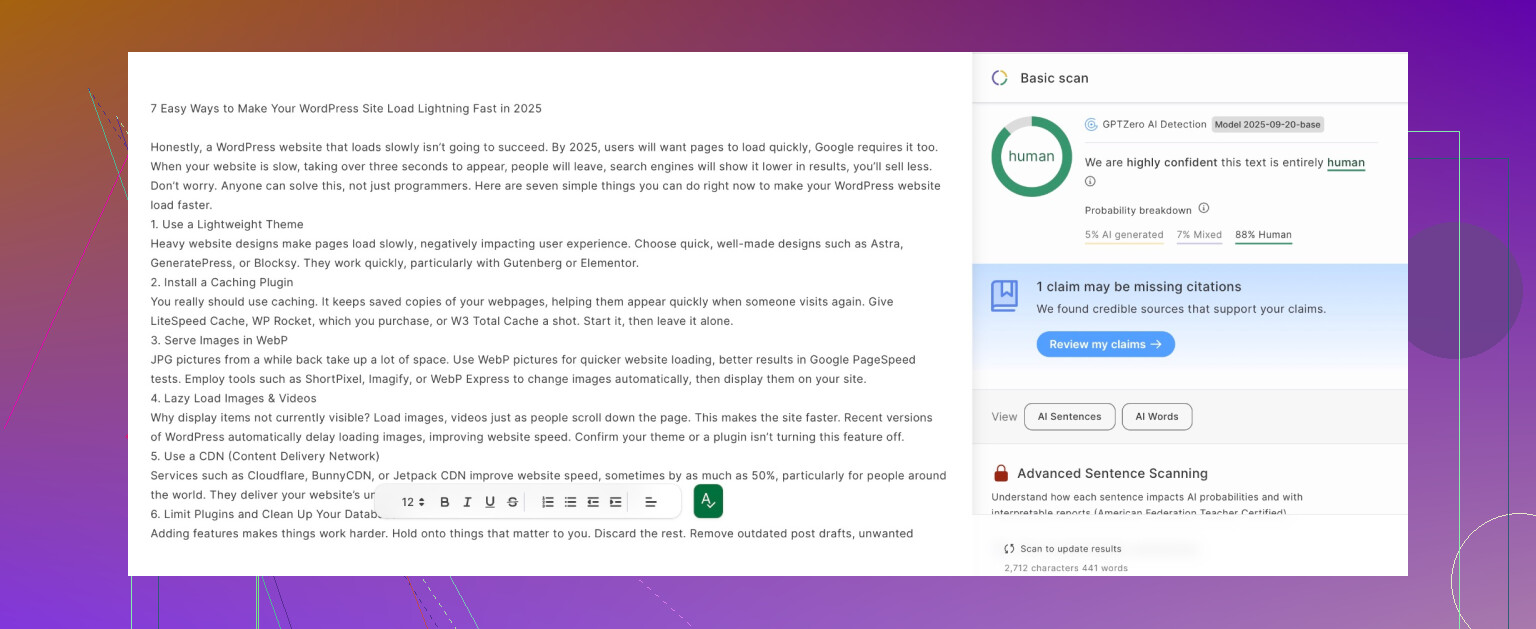This screenshot has height=629, width=1536.
Task: Open the underlined human result link
Action: click(1345, 163)
